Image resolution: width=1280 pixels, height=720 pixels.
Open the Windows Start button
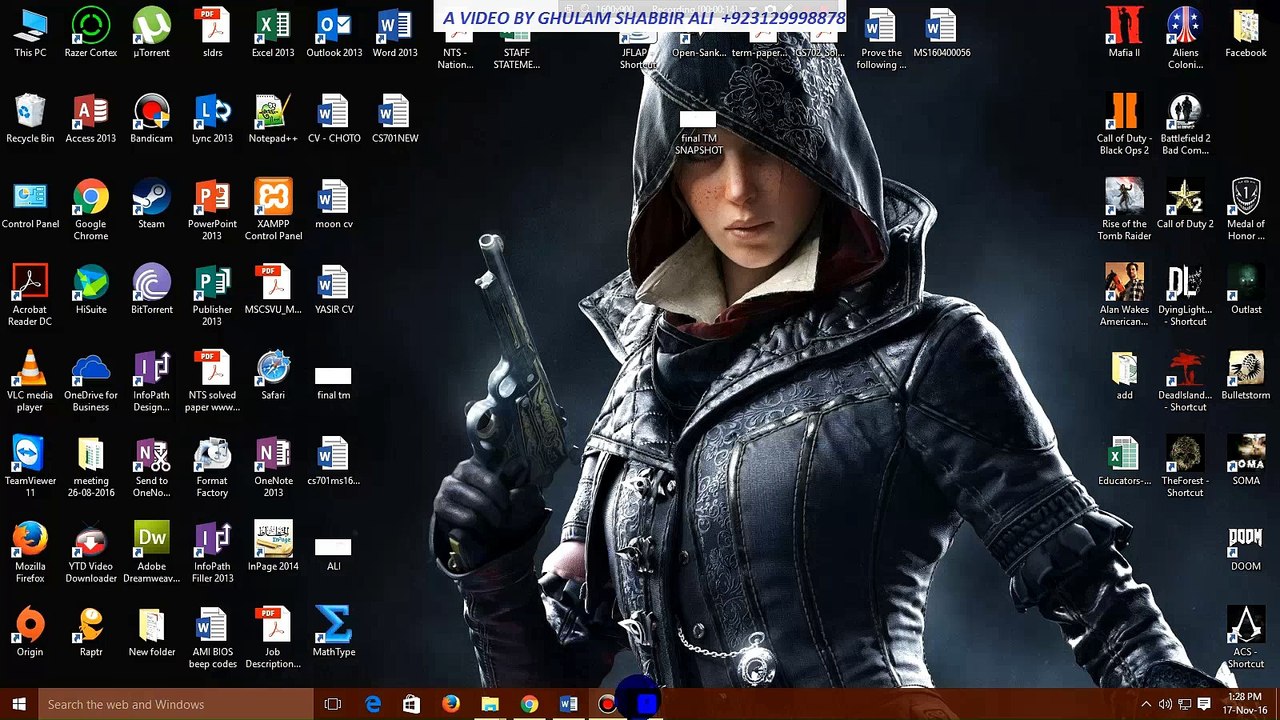pos(18,704)
